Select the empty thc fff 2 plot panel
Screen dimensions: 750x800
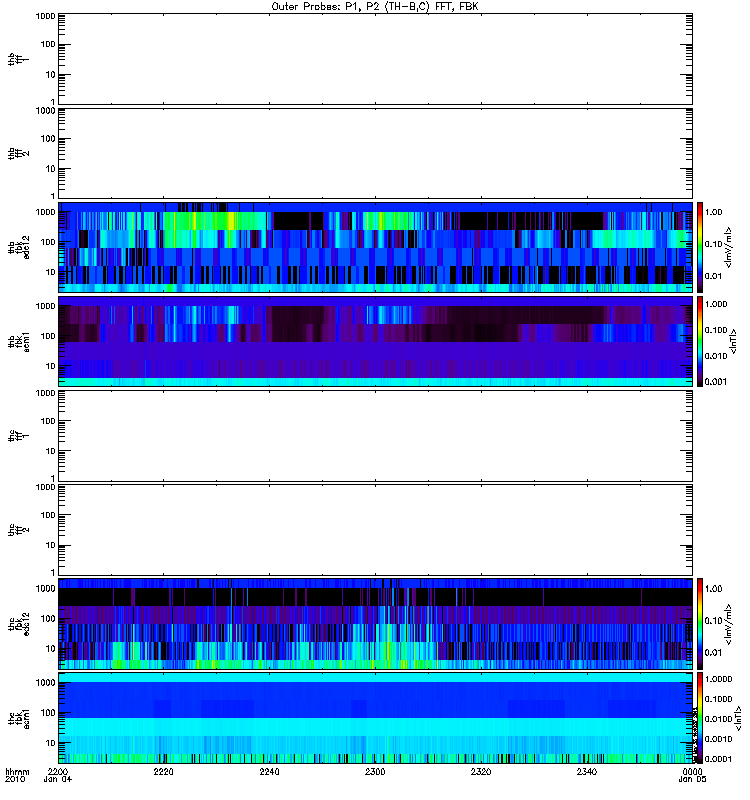tap(376, 530)
